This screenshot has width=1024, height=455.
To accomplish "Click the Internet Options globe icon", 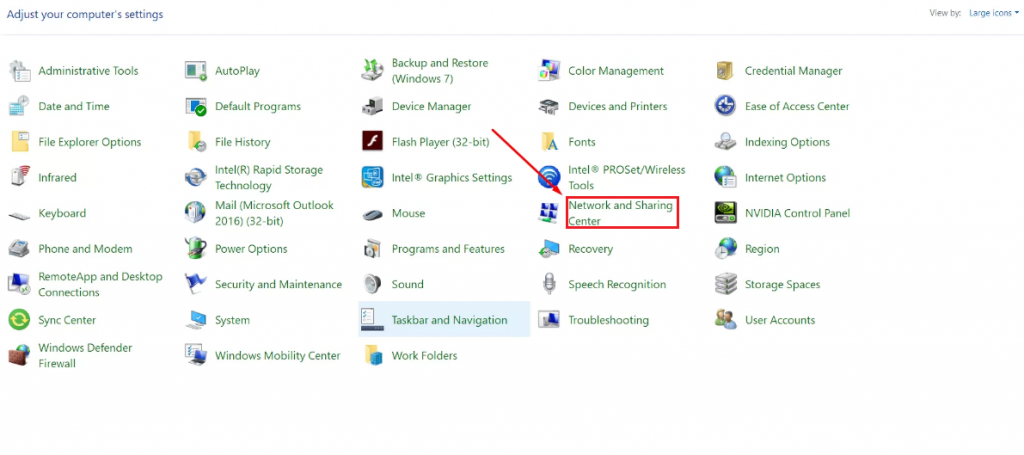I will (726, 178).
